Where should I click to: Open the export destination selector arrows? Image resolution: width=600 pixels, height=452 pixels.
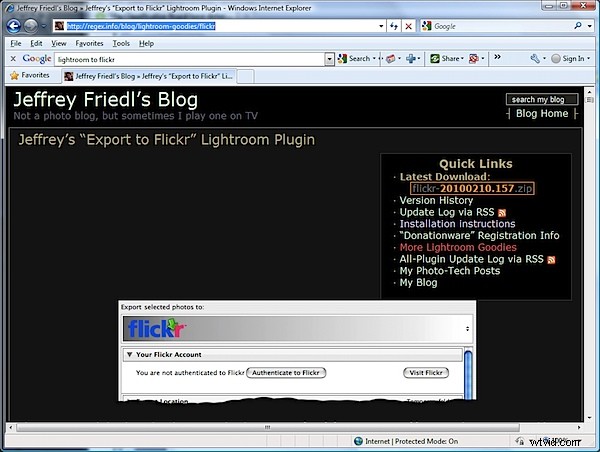coord(468,329)
